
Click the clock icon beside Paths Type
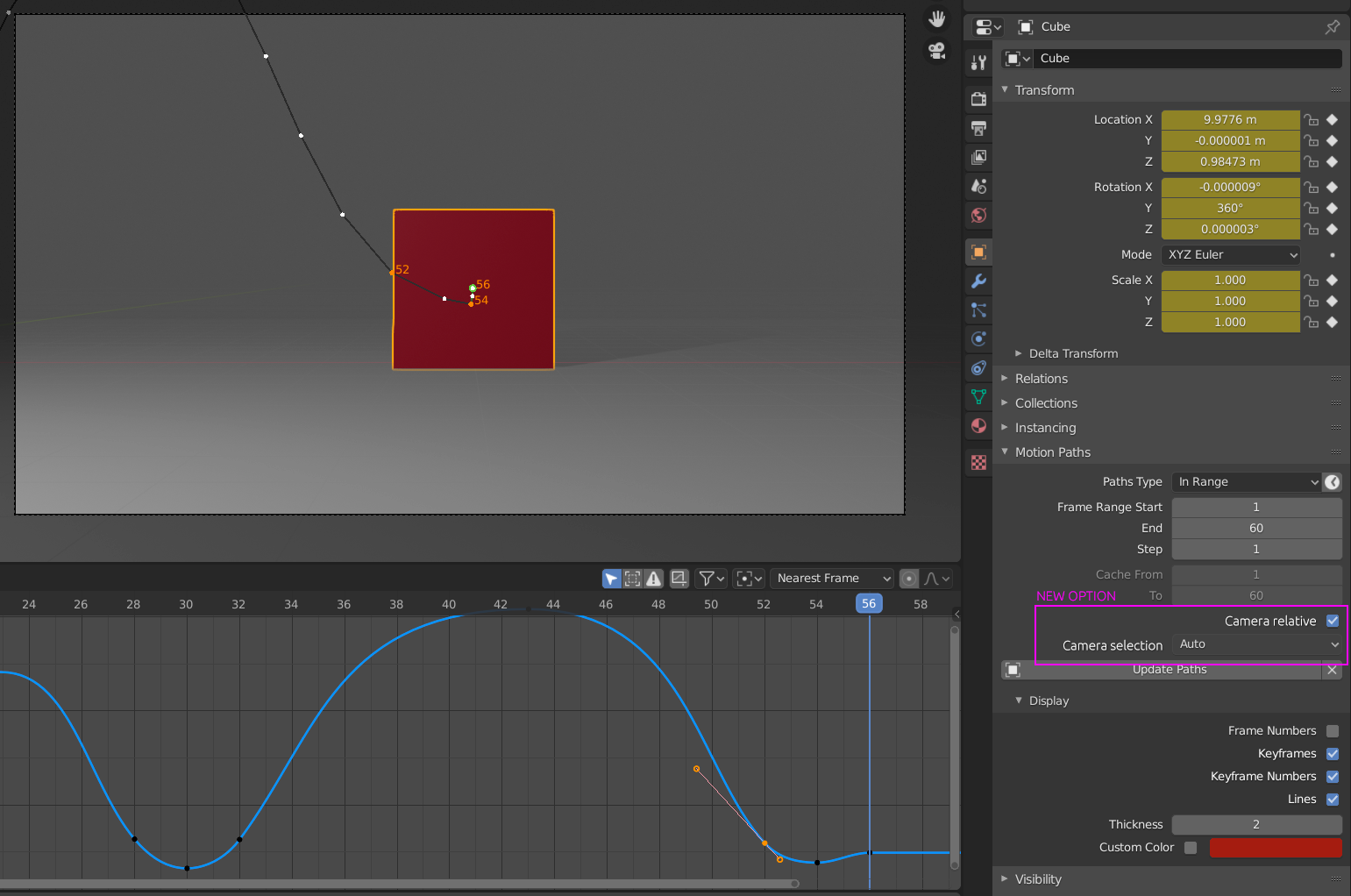click(x=1333, y=482)
